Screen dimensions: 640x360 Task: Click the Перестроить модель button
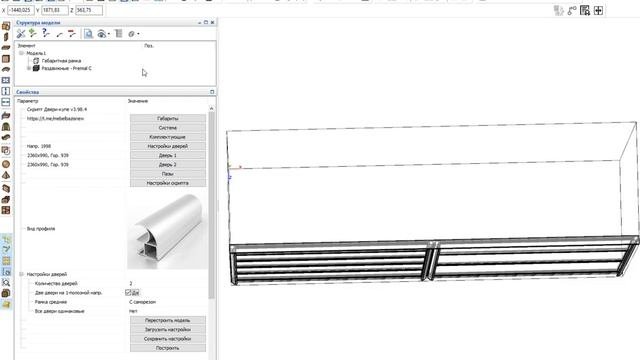coord(168,320)
